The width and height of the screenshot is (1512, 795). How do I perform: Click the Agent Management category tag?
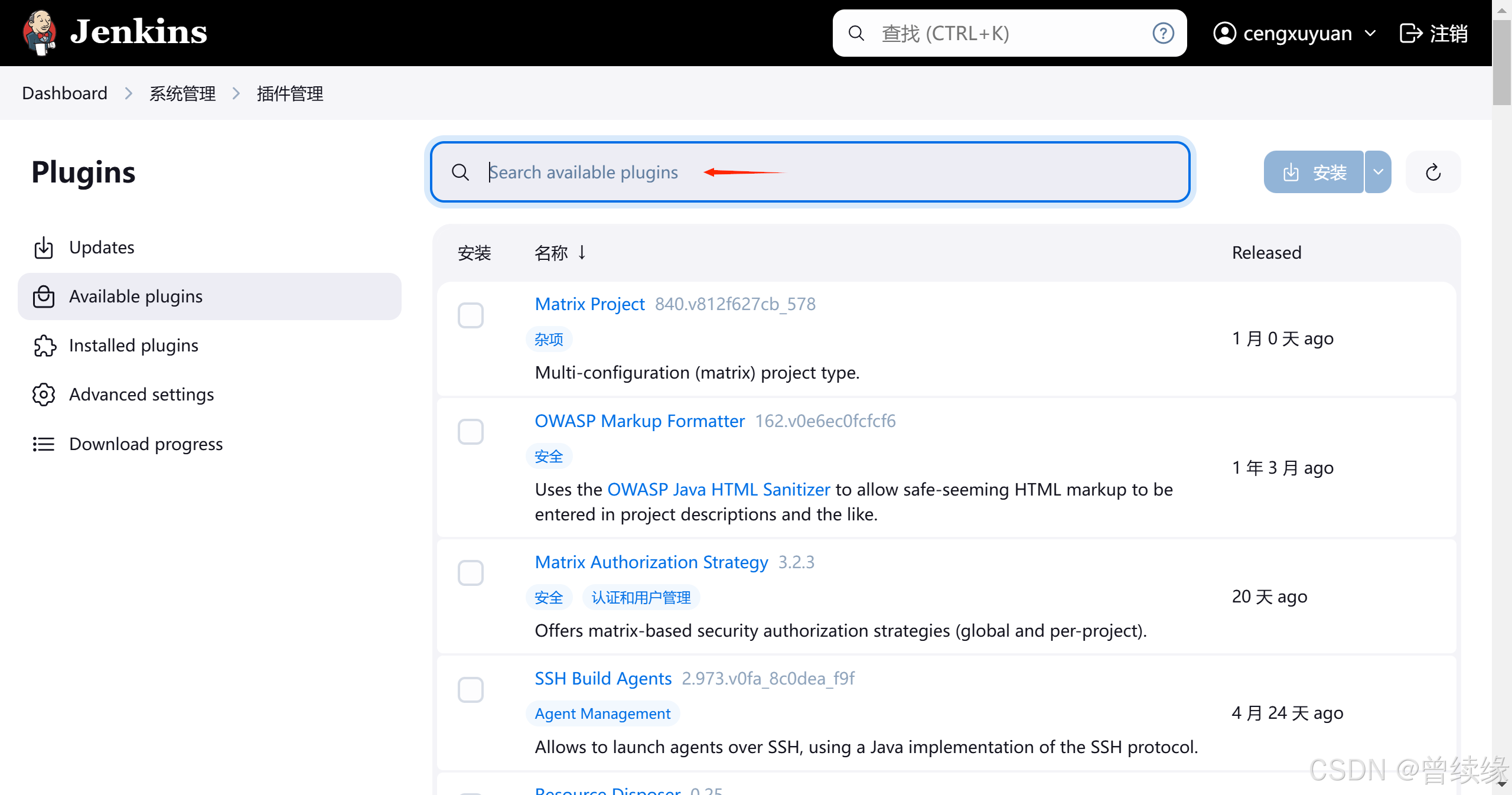tap(602, 713)
